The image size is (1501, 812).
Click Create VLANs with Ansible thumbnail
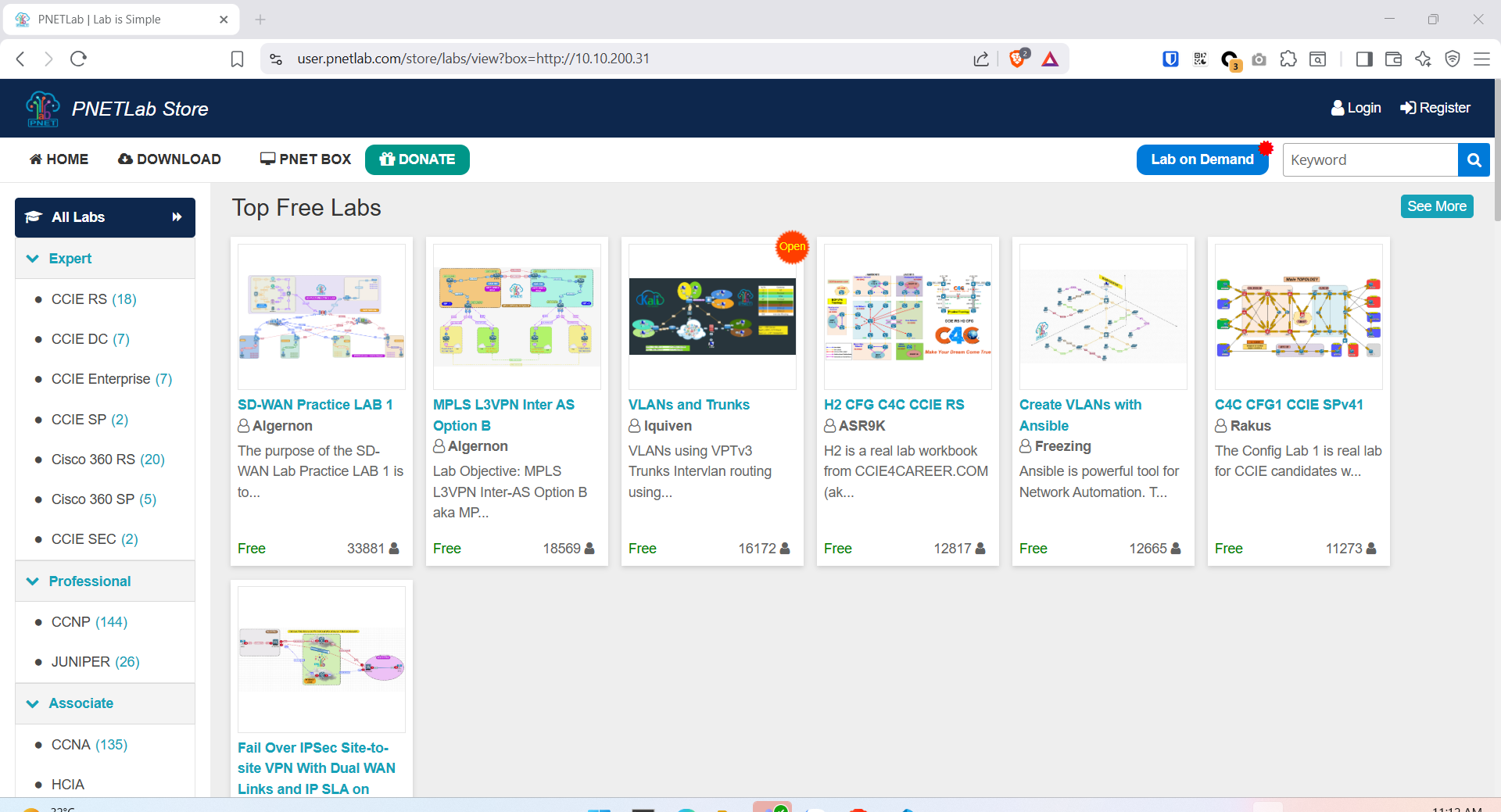coord(1103,317)
